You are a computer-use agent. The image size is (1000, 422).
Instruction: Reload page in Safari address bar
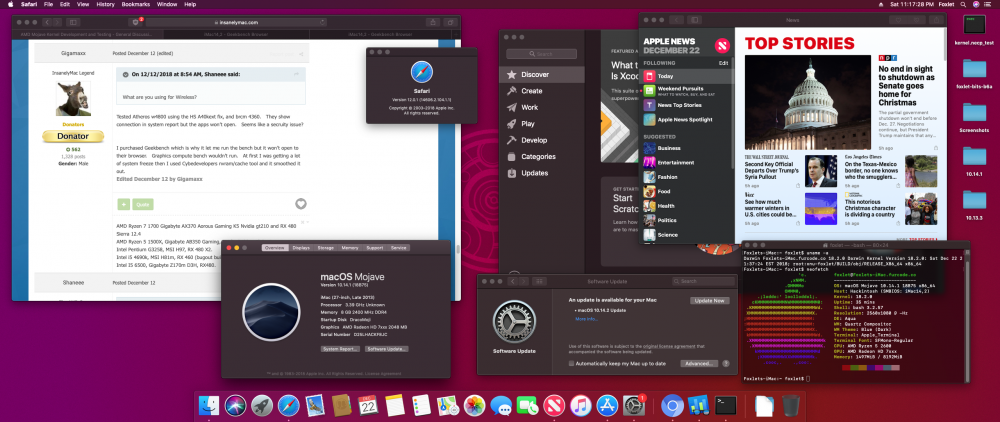(322, 22)
